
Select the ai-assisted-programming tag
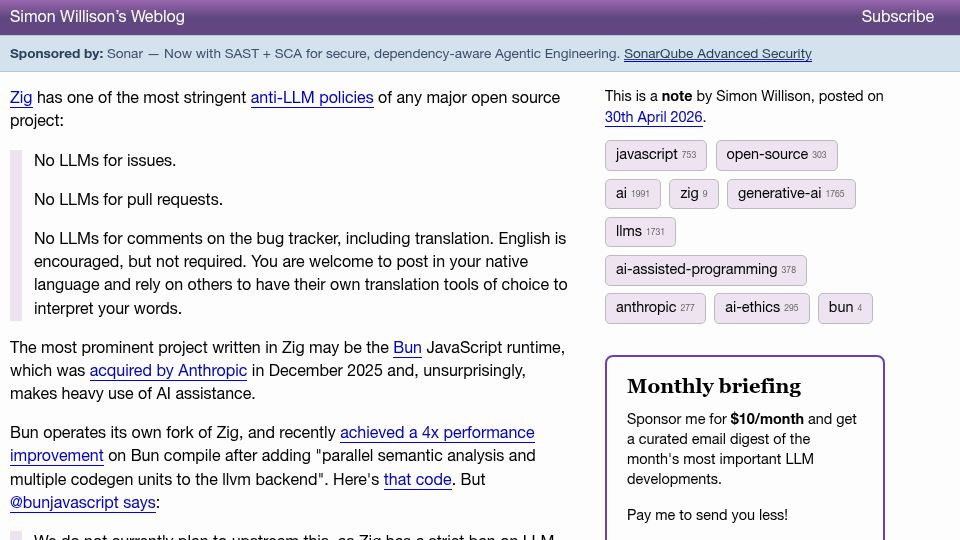(705, 270)
